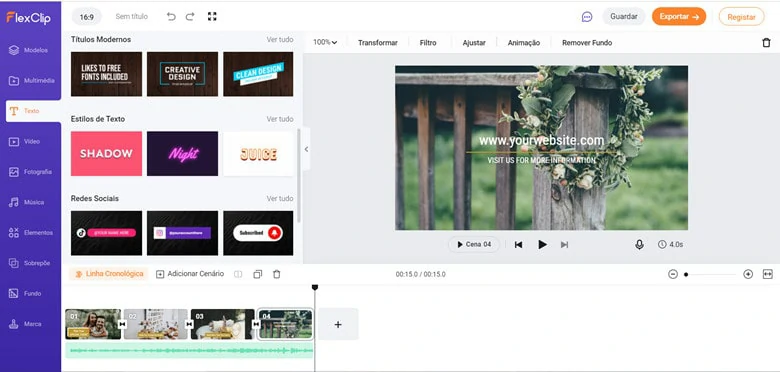The height and width of the screenshot is (372, 780).
Task: Click Visit Us For More Information text
Action: click(541, 161)
